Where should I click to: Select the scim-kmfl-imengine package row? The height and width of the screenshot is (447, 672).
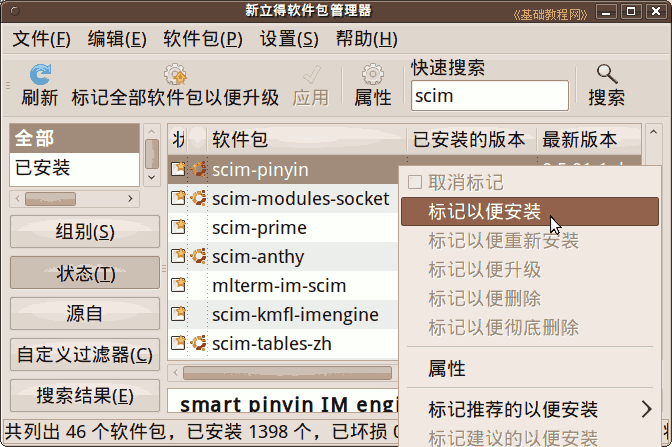[283, 315]
